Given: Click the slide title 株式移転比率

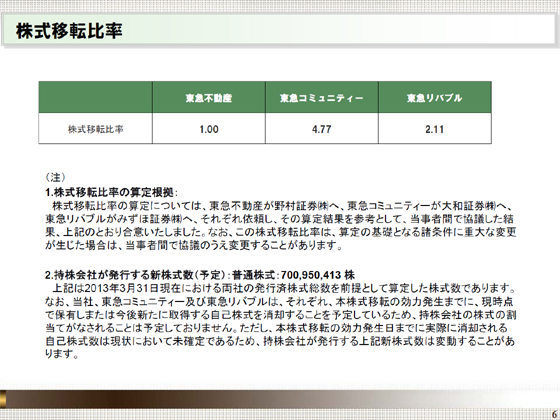Looking at the screenshot, I should tap(69, 31).
